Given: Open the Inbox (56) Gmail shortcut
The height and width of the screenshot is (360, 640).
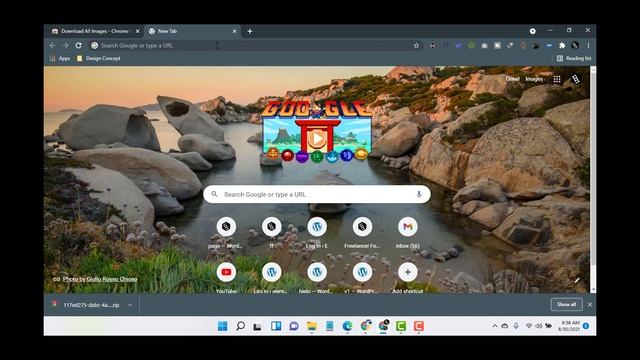Looking at the screenshot, I should pos(407,233).
